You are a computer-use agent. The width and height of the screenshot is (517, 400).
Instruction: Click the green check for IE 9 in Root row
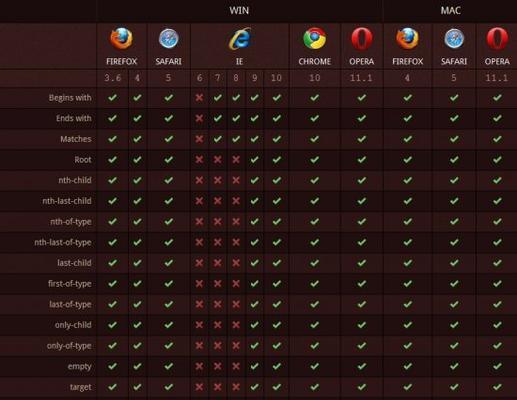254,160
